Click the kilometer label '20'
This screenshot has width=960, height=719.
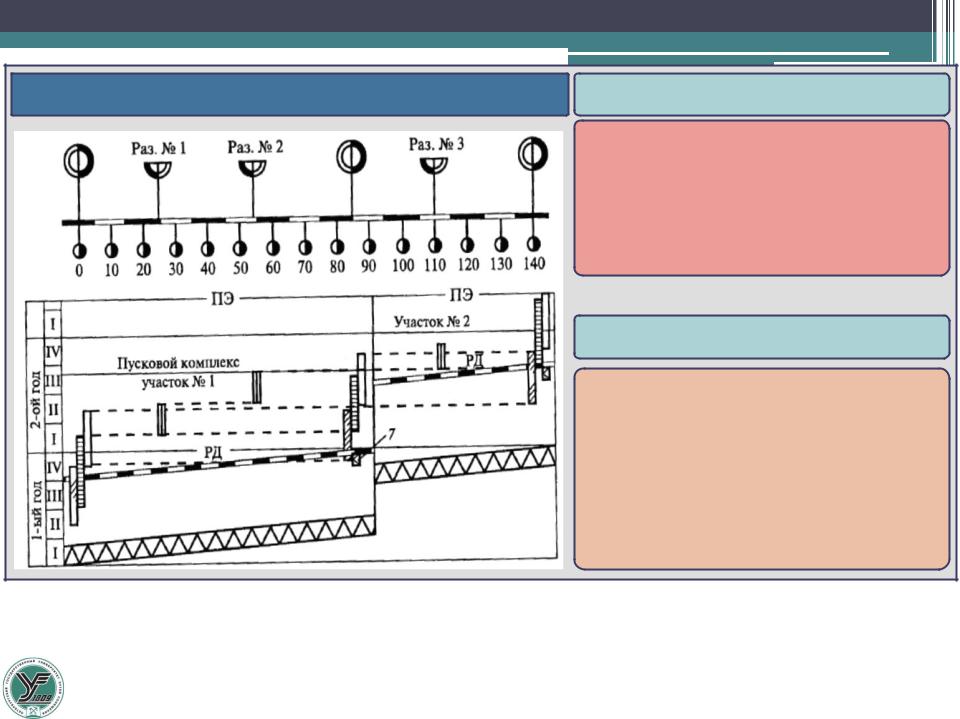point(143,269)
